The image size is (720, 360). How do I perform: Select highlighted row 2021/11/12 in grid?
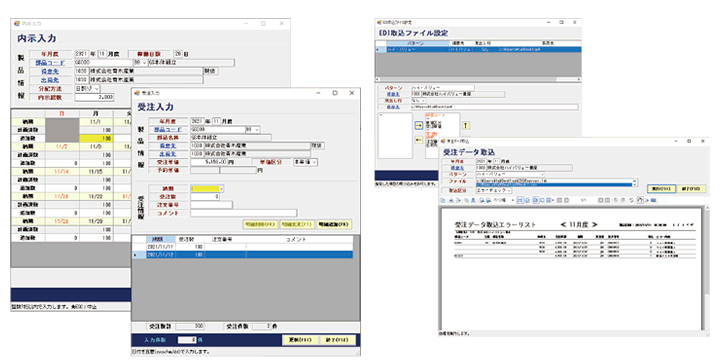click(x=243, y=254)
